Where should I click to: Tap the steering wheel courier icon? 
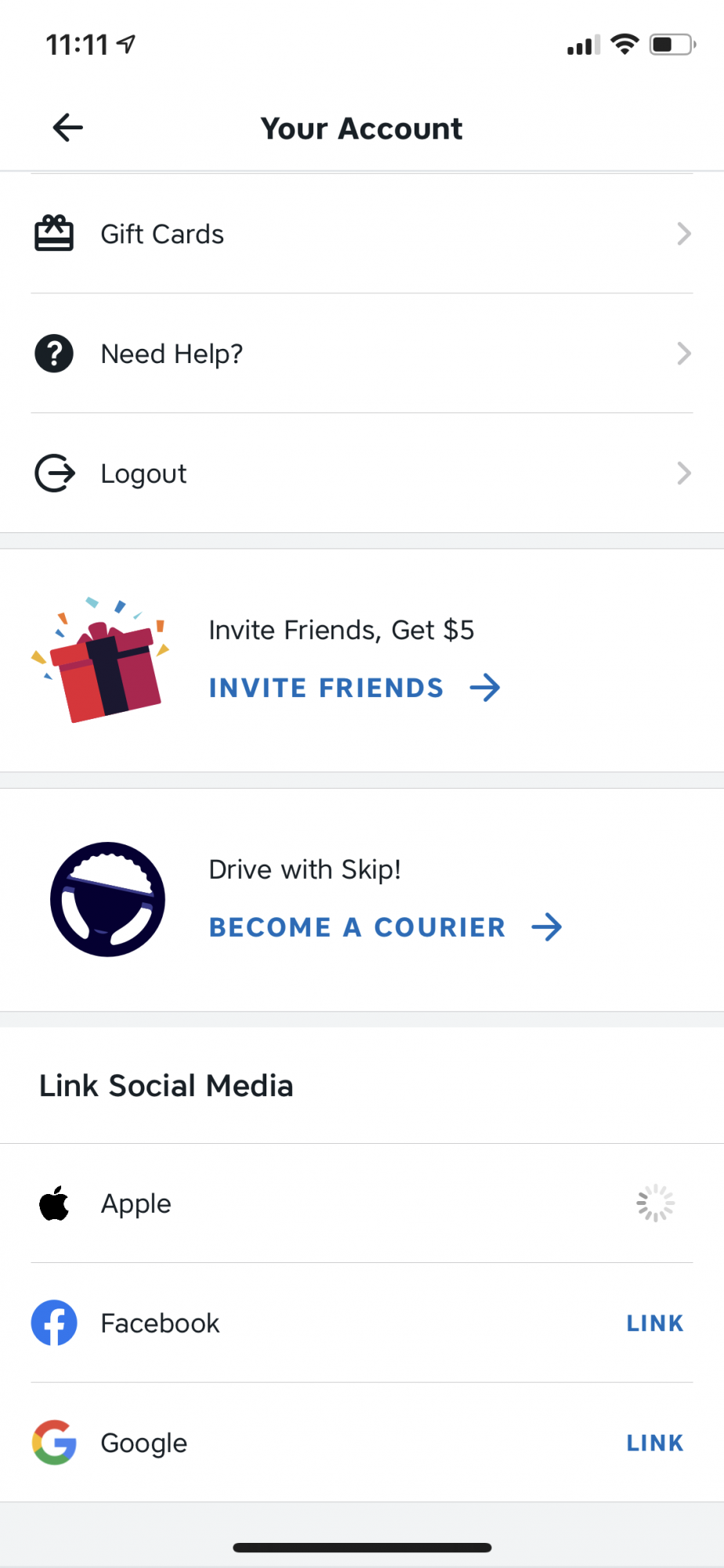108,899
